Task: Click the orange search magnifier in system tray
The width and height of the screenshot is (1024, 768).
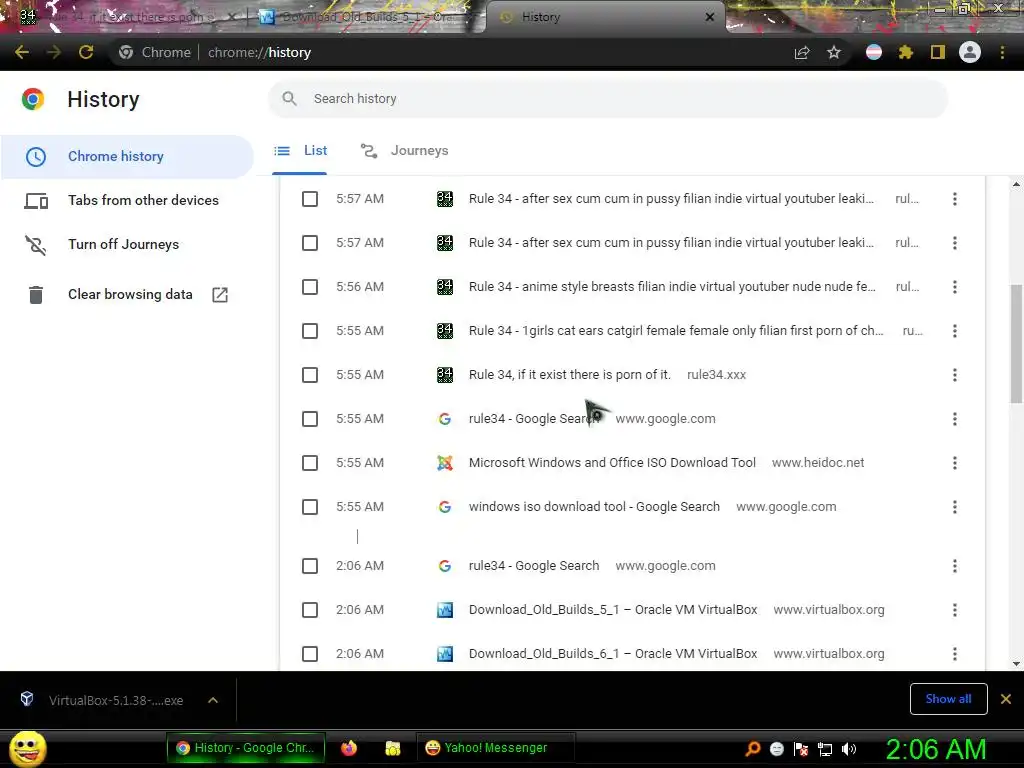Action: coord(753,749)
